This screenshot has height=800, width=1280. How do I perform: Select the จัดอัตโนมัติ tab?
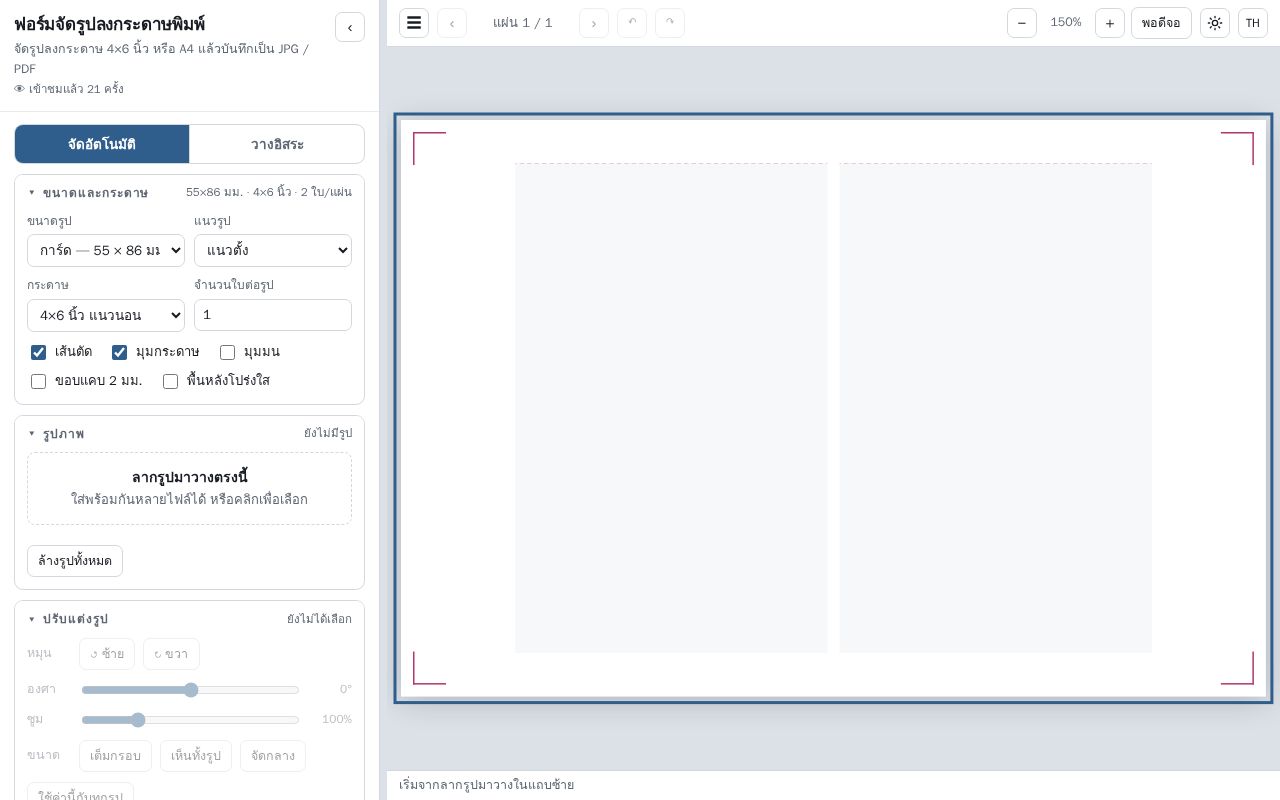[102, 144]
